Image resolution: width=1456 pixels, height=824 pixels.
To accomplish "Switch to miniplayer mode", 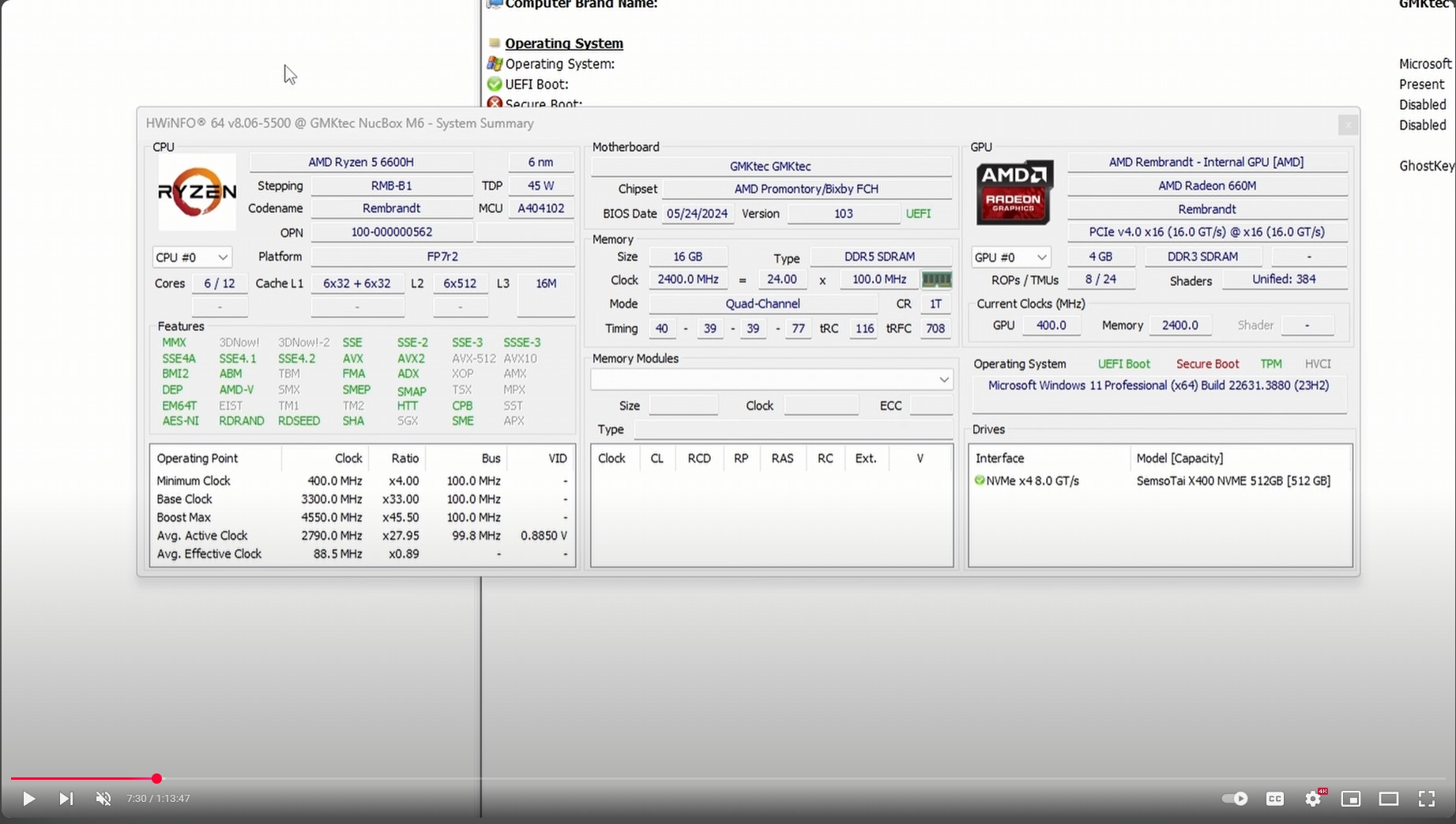I will [1351, 799].
